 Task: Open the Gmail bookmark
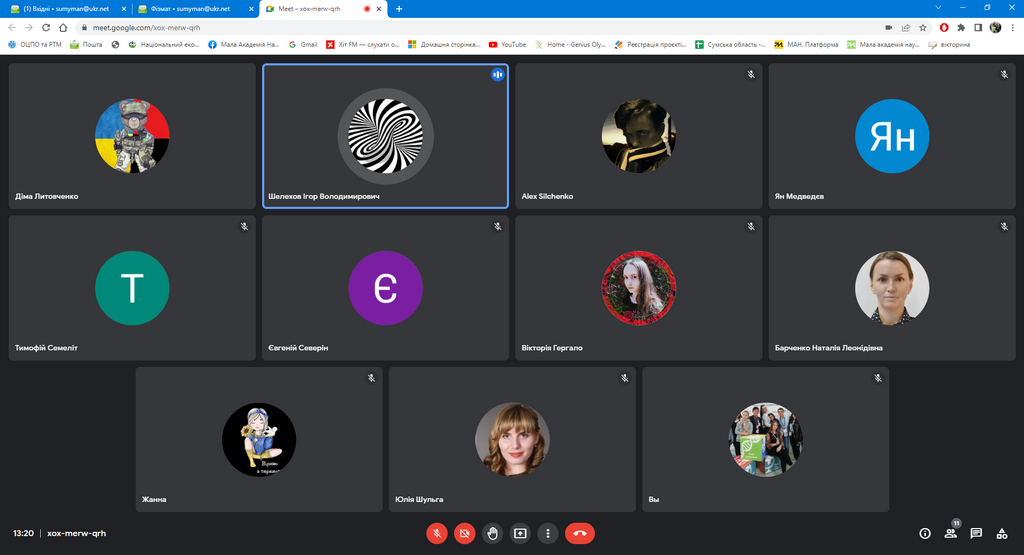coord(303,44)
